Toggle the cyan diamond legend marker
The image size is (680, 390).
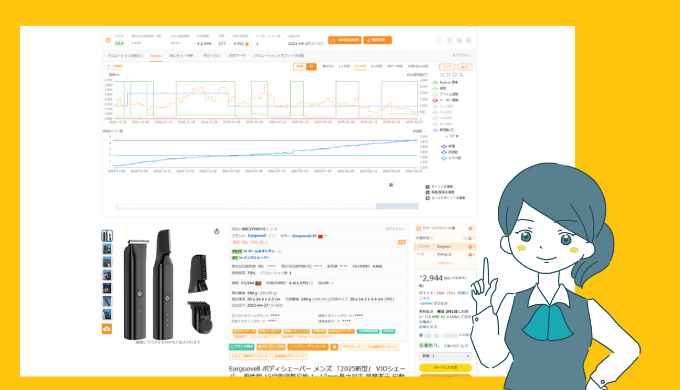click(444, 158)
